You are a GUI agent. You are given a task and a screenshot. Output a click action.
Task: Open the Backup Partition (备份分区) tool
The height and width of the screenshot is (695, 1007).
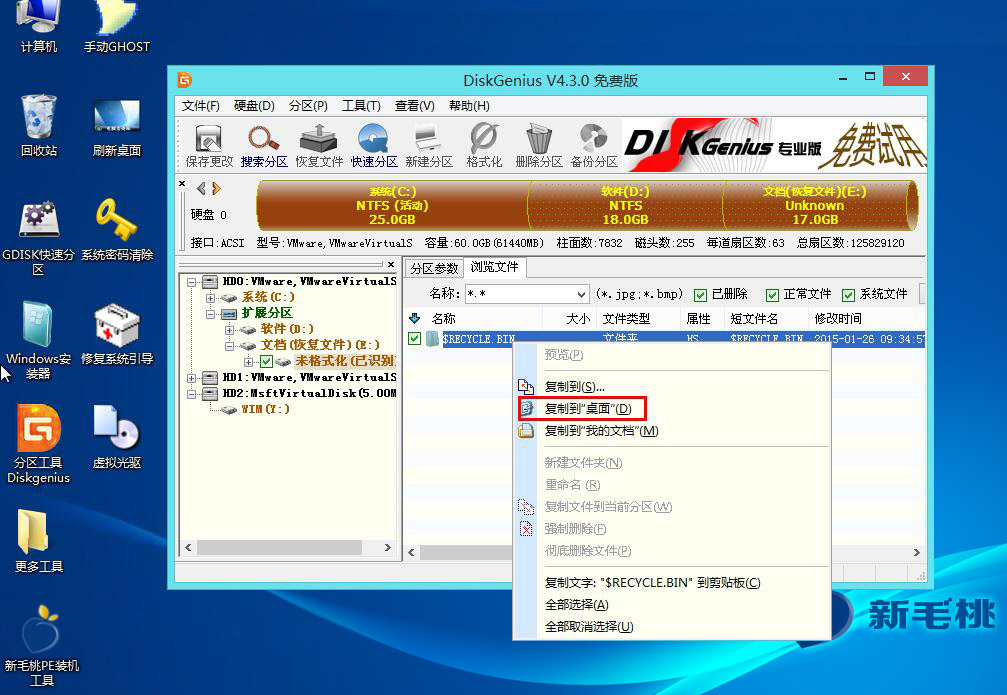(594, 146)
